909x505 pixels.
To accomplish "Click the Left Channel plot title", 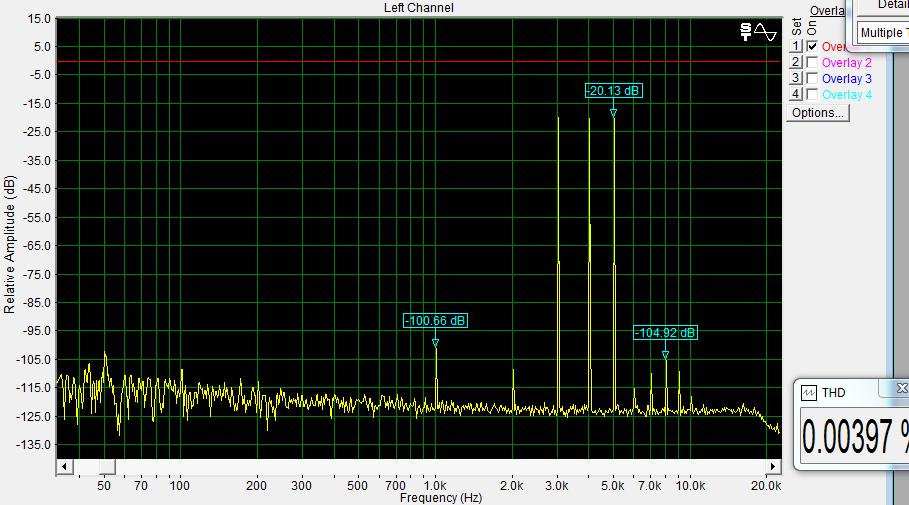I will (419, 8).
